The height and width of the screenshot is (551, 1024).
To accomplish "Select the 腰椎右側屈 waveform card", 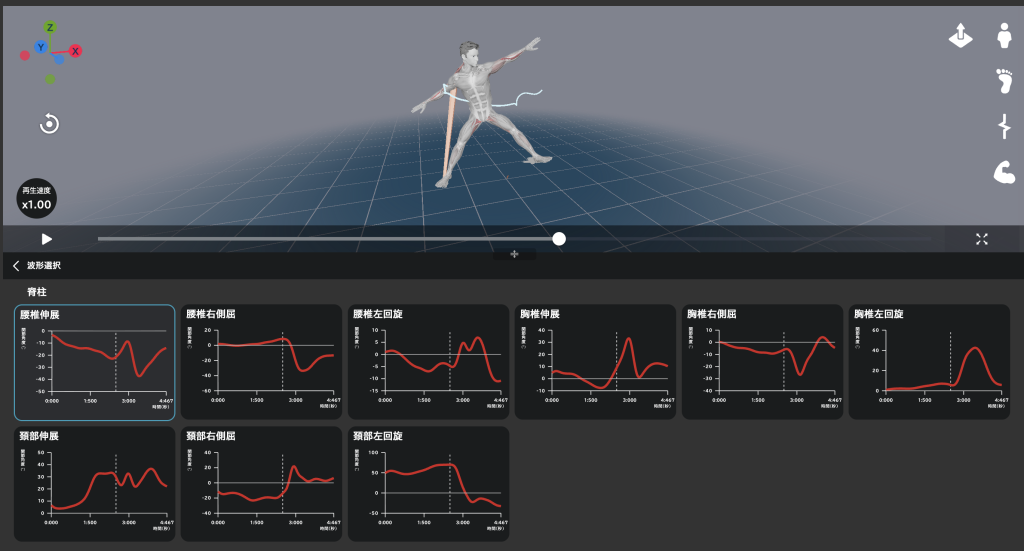I will coord(261,362).
